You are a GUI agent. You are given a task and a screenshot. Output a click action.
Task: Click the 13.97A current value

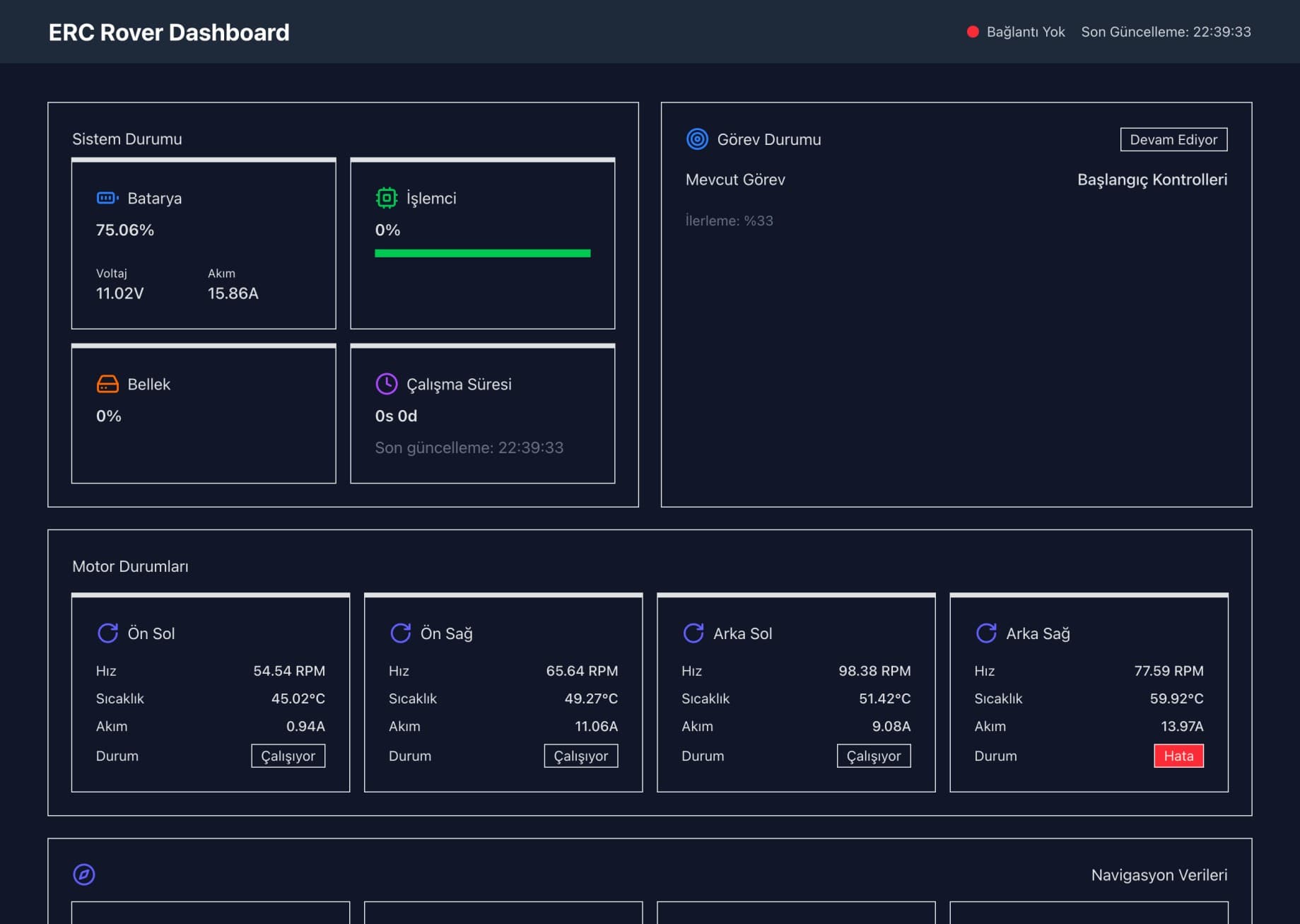pyautogui.click(x=1182, y=726)
